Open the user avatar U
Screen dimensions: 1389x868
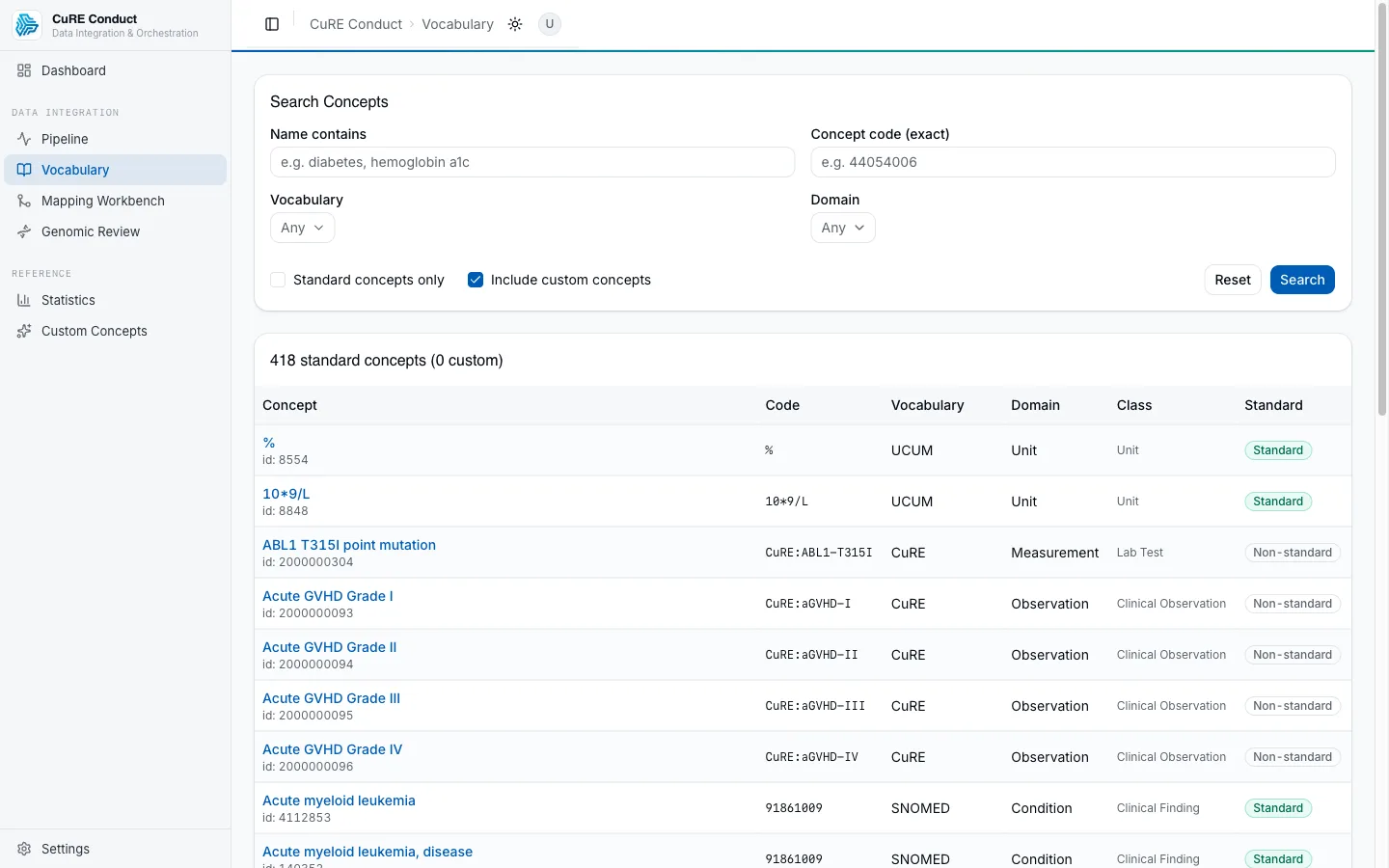pyautogui.click(x=550, y=24)
